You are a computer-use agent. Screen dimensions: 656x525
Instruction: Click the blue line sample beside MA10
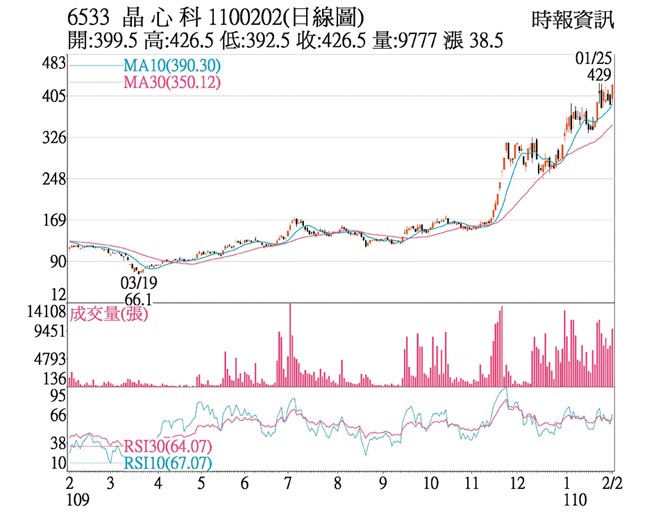[x=97, y=65]
